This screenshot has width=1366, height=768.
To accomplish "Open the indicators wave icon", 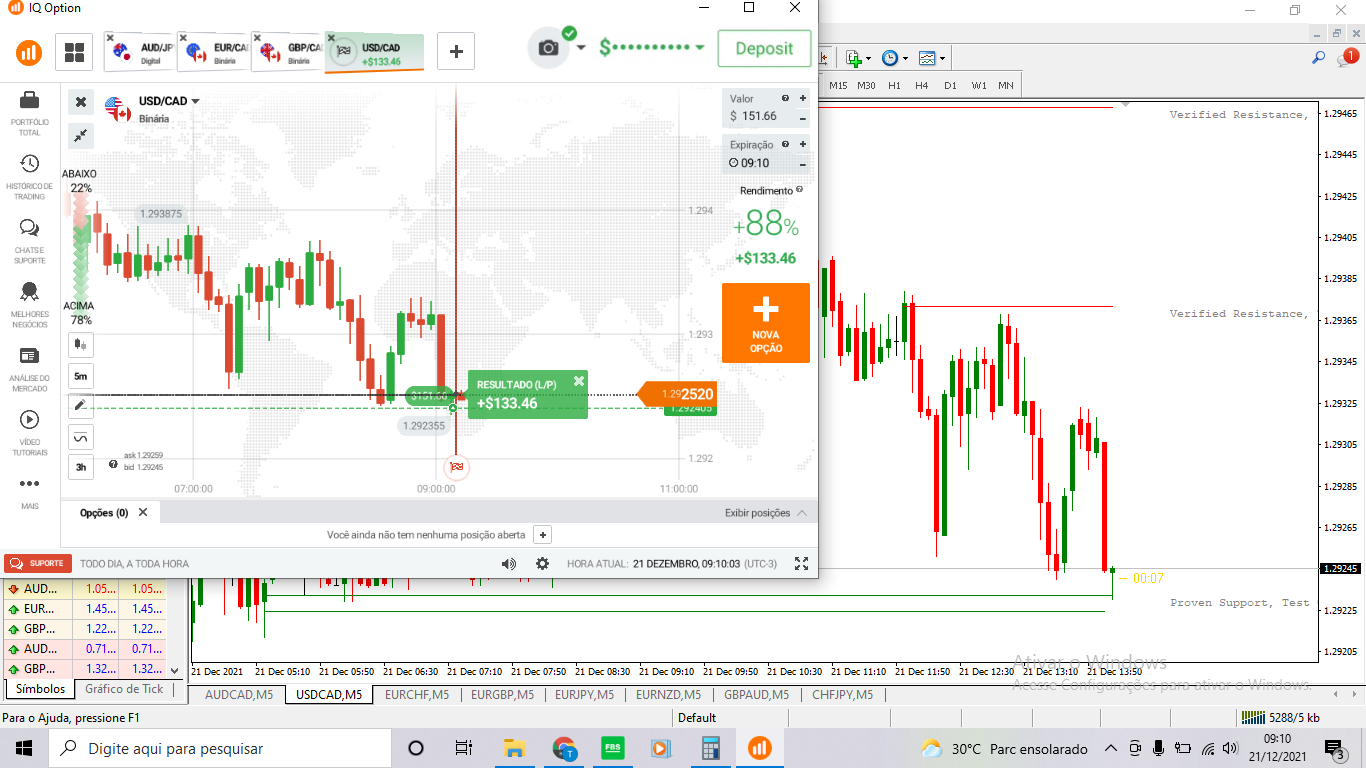I will (81, 437).
